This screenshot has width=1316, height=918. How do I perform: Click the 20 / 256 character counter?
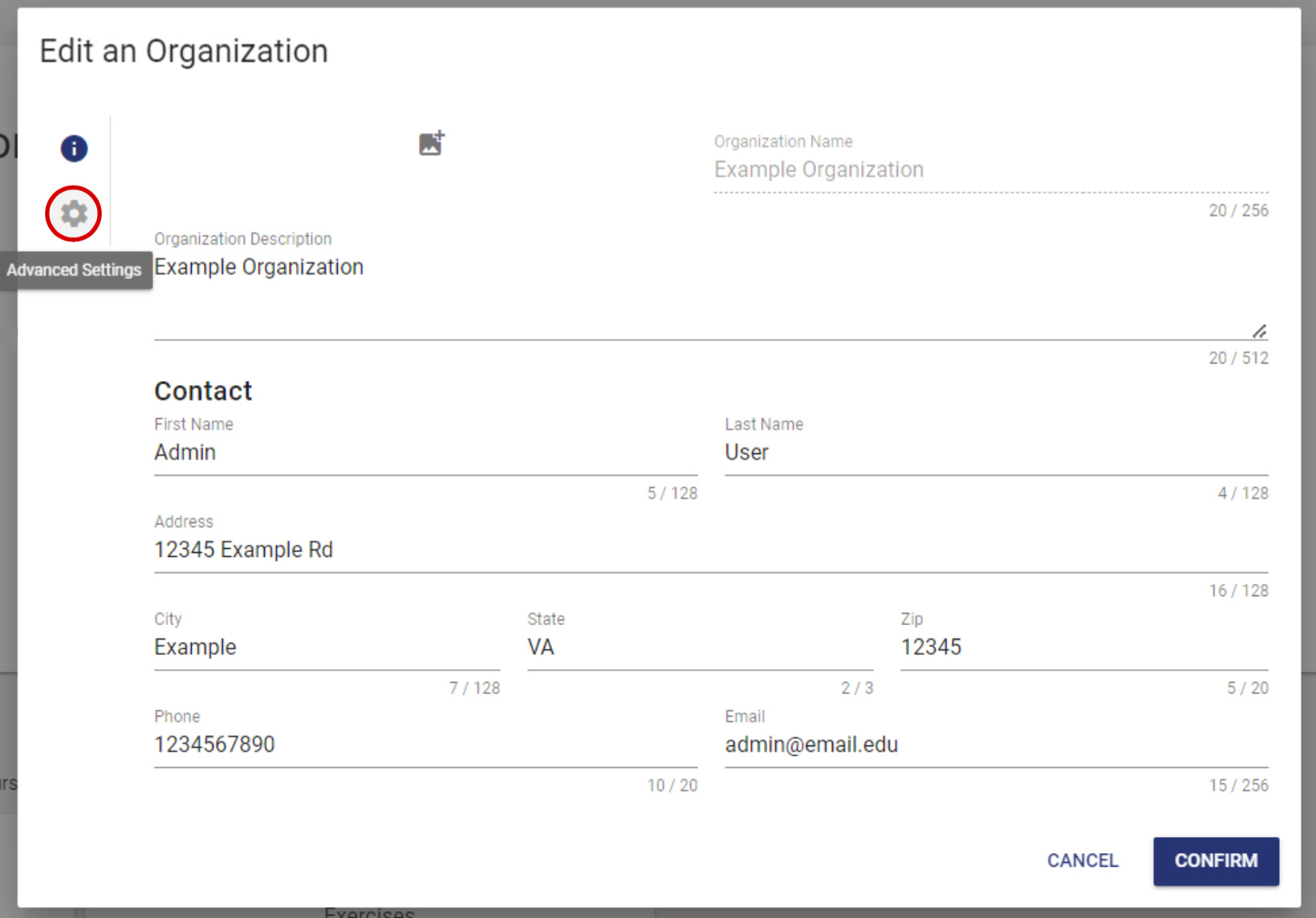[1238, 210]
